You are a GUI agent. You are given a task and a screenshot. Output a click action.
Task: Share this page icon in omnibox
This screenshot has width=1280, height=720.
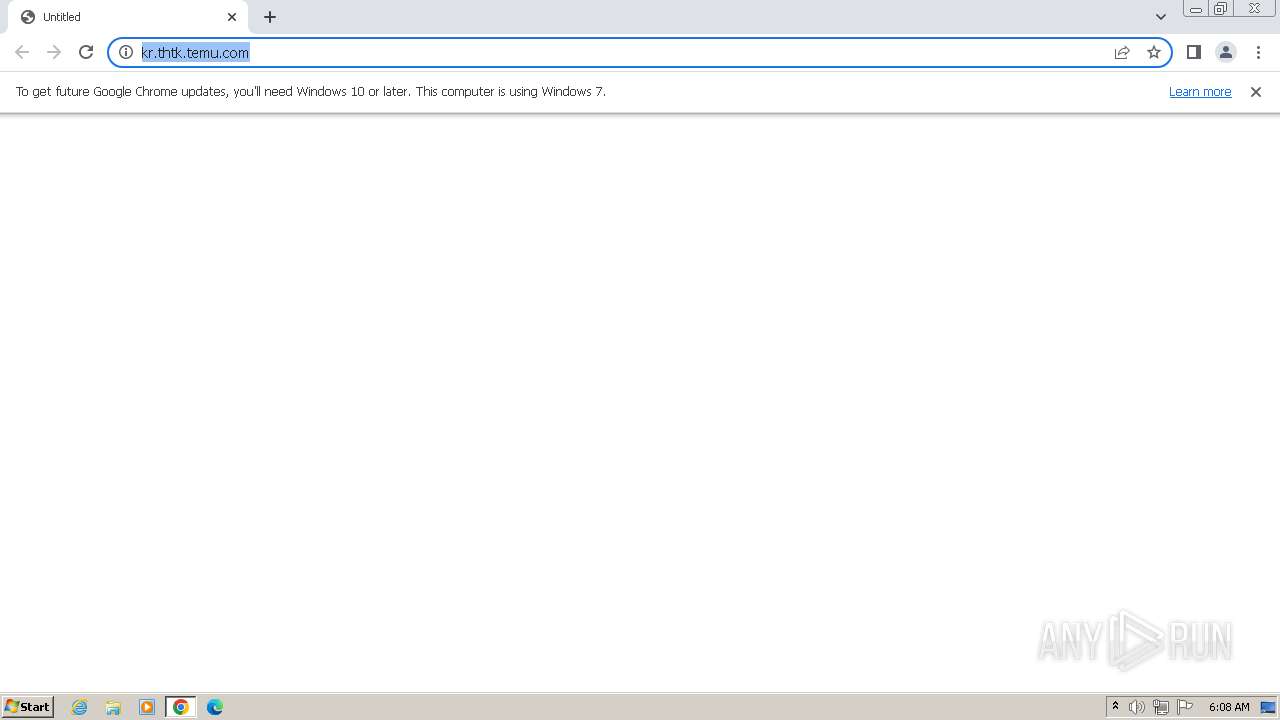[x=1122, y=52]
